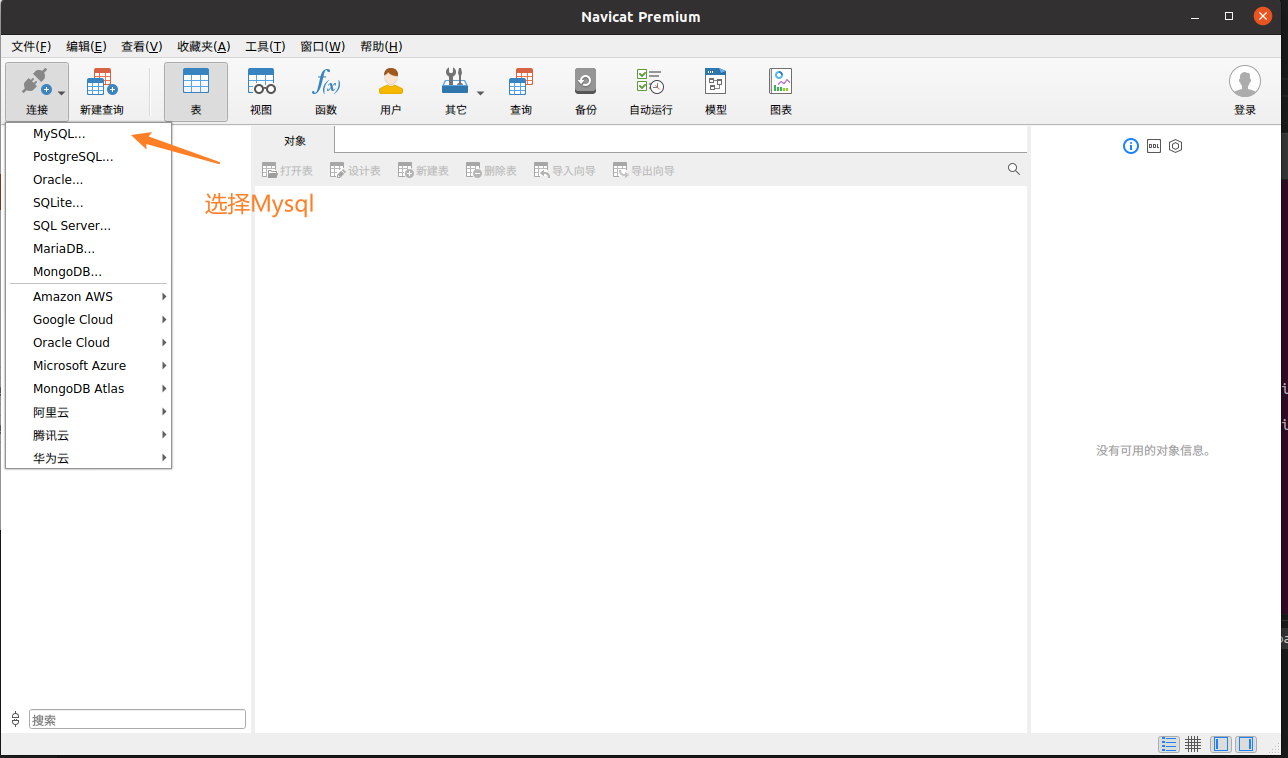Toggle the right information pane
Viewport: 1288px width, 758px height.
click(x=1246, y=744)
